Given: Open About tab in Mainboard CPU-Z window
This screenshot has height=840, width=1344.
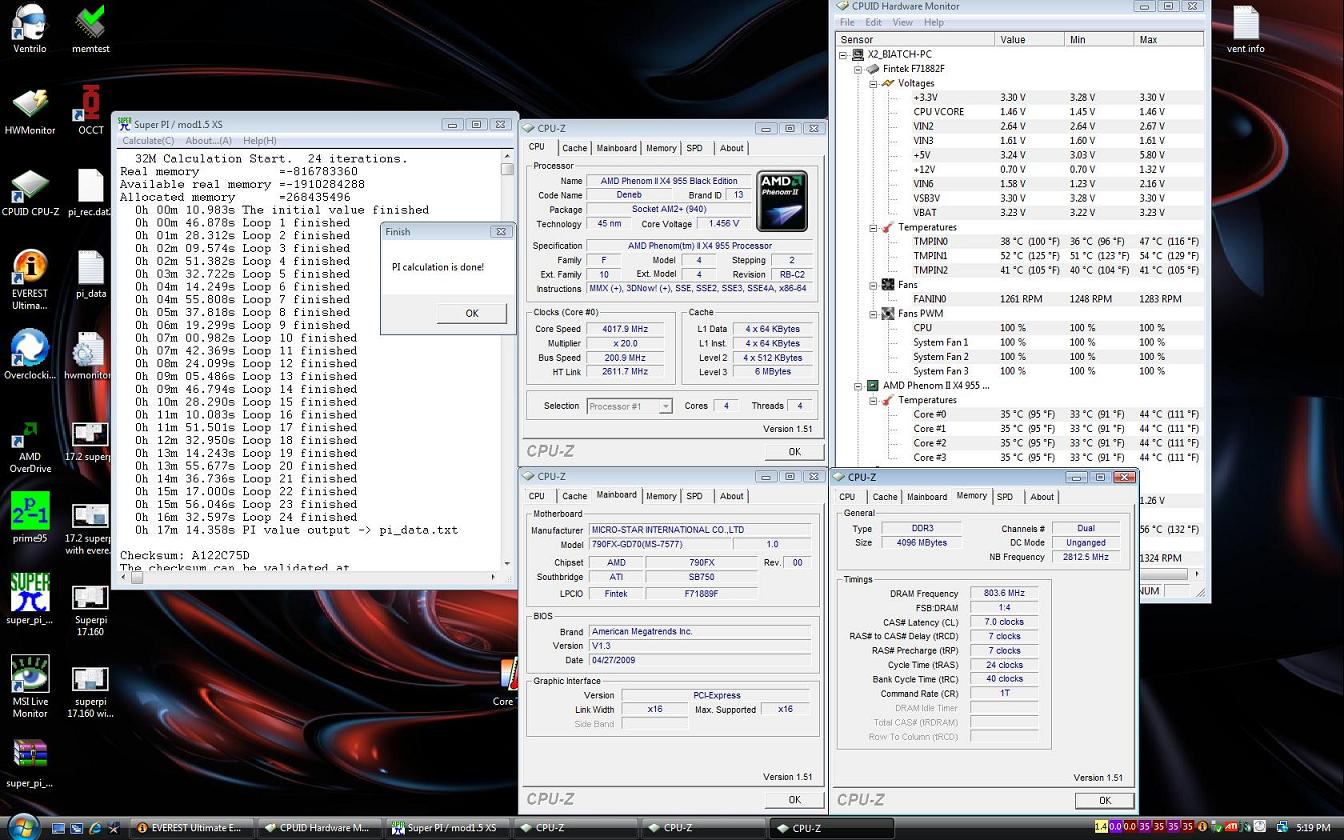Looking at the screenshot, I should (732, 496).
